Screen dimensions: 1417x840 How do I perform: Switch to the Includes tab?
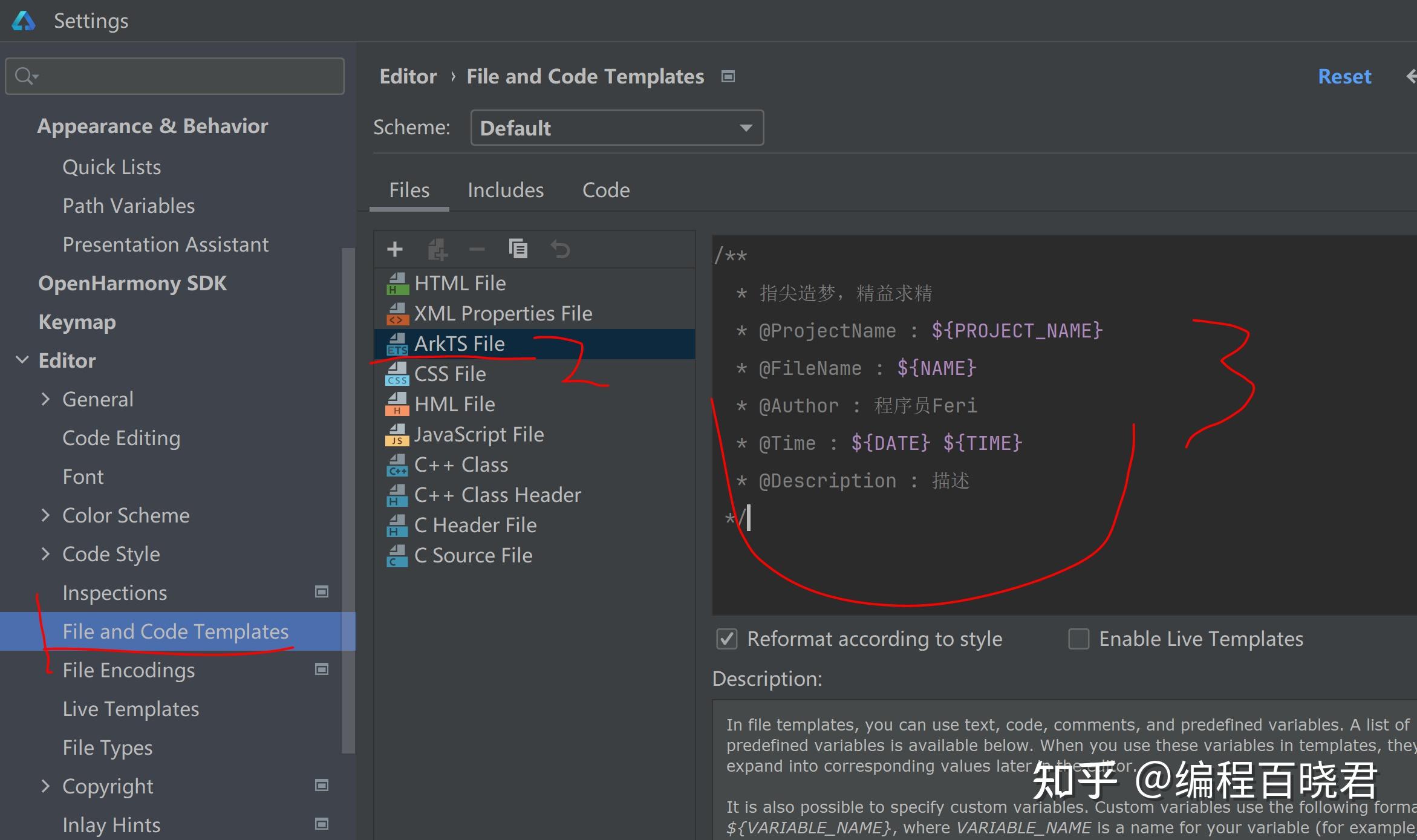pyautogui.click(x=506, y=190)
